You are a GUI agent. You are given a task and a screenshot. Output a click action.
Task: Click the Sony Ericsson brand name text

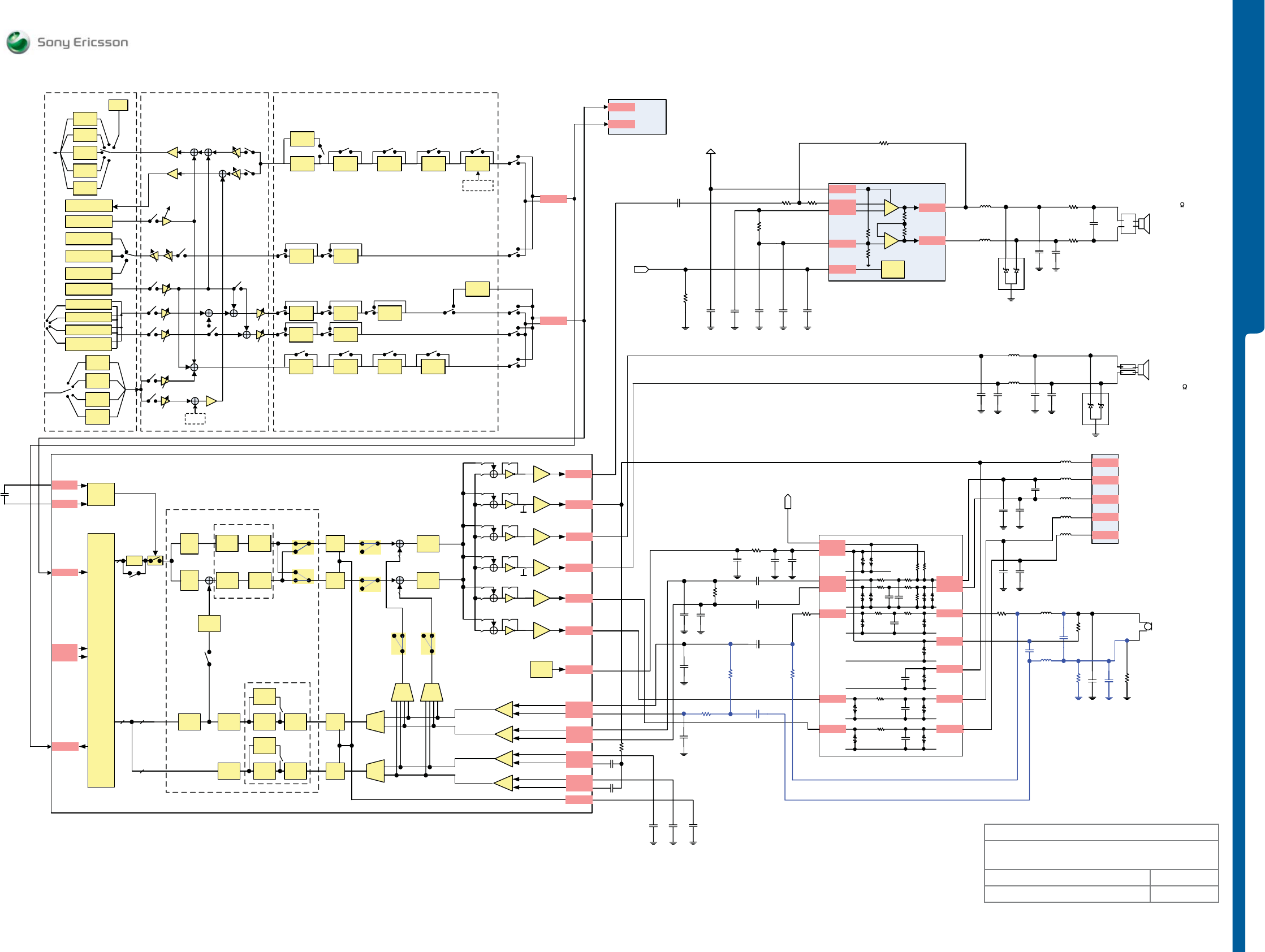click(x=83, y=42)
